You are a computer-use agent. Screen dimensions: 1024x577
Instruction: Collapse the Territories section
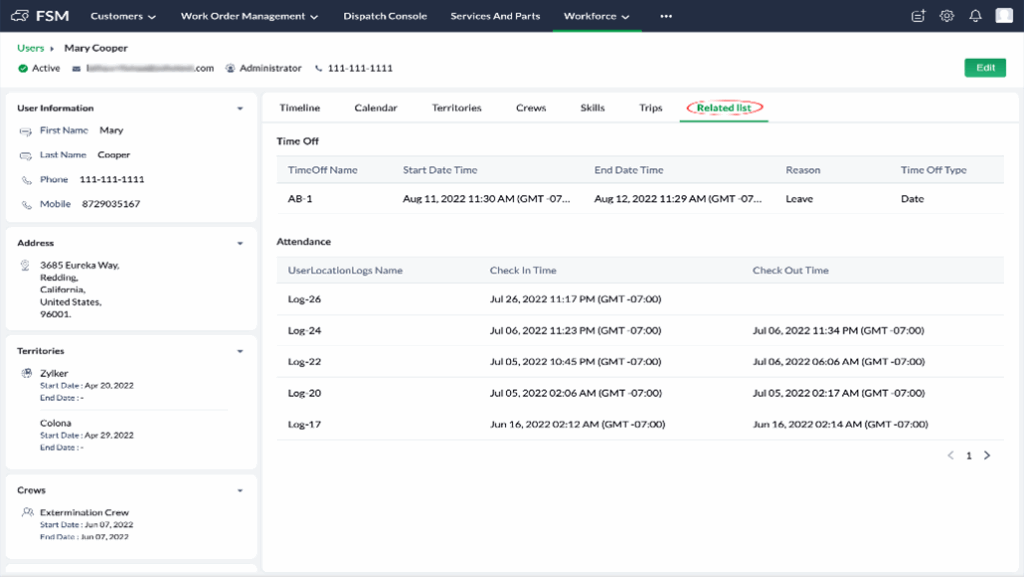[x=240, y=351]
